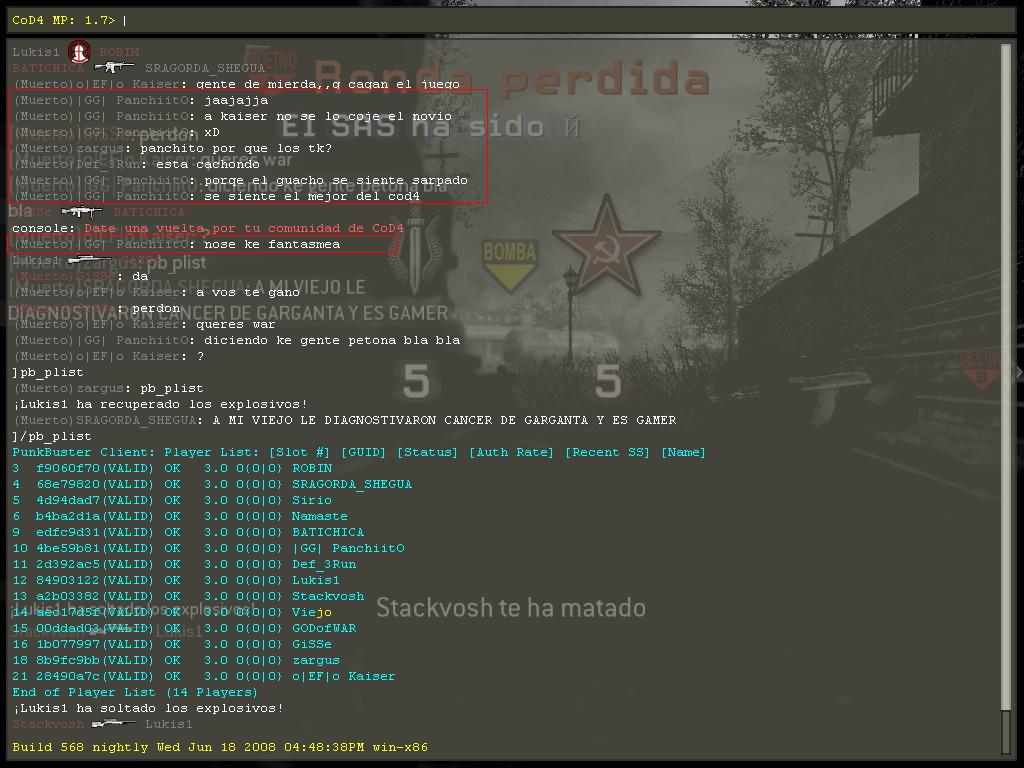The image size is (1024, 768).
Task: Click the chat line 'esta cachondo'
Action: click(x=136, y=164)
